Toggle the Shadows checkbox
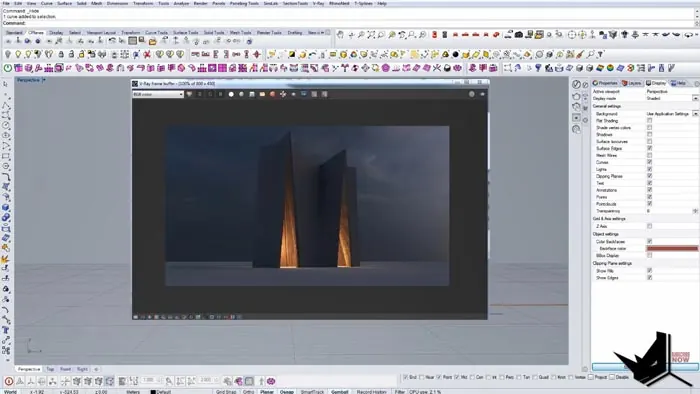Viewport: 700px width, 394px height. point(650,134)
